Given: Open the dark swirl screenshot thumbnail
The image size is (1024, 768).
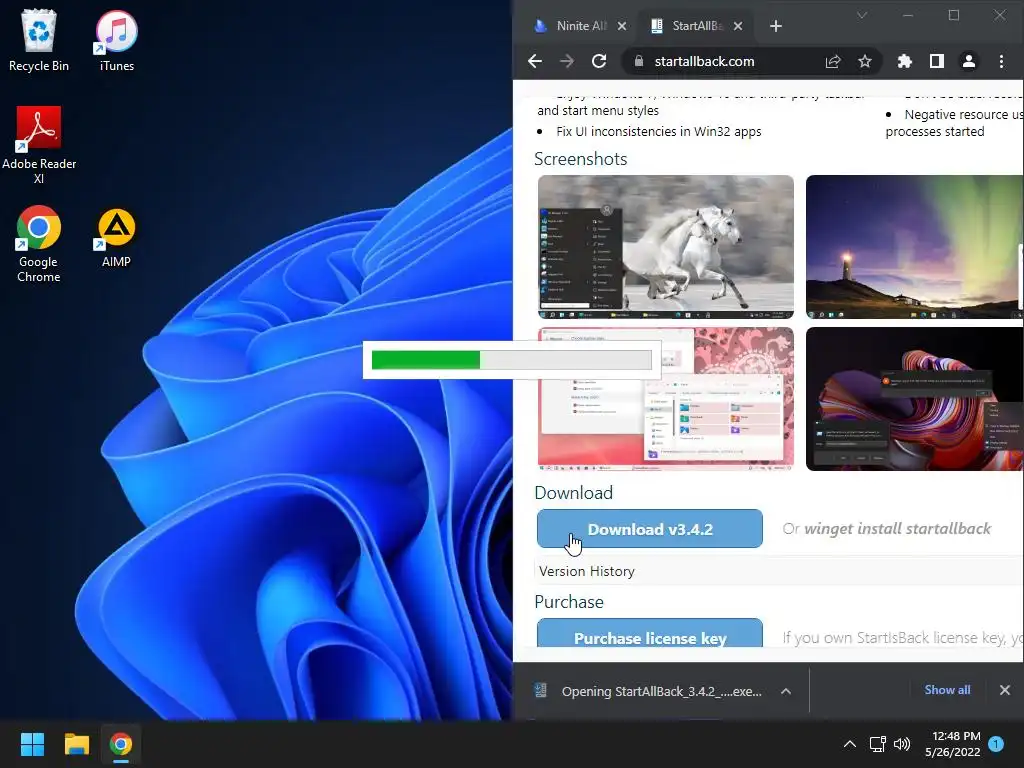Looking at the screenshot, I should (914, 399).
